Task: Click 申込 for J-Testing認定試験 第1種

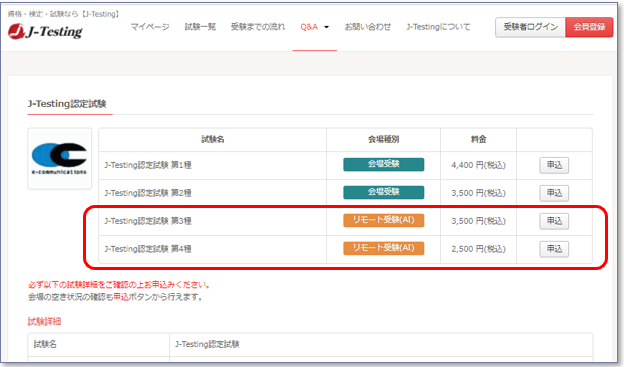Action: point(554,165)
